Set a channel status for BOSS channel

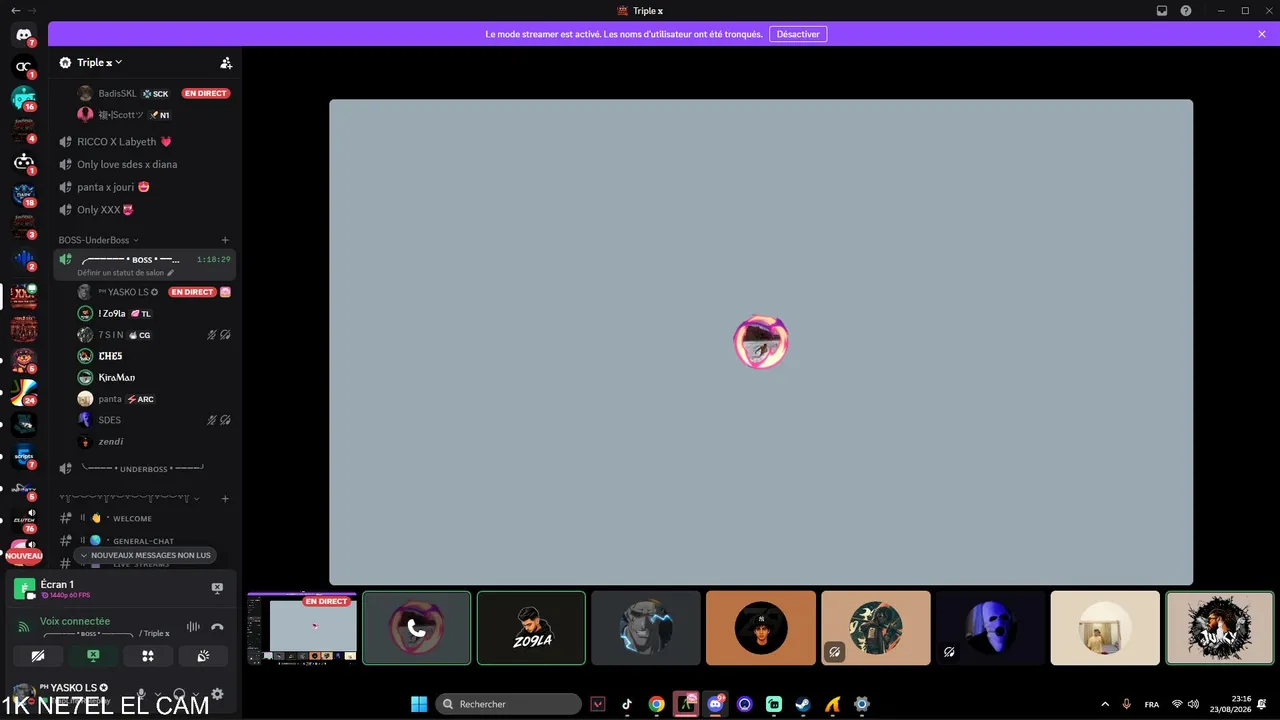point(125,273)
